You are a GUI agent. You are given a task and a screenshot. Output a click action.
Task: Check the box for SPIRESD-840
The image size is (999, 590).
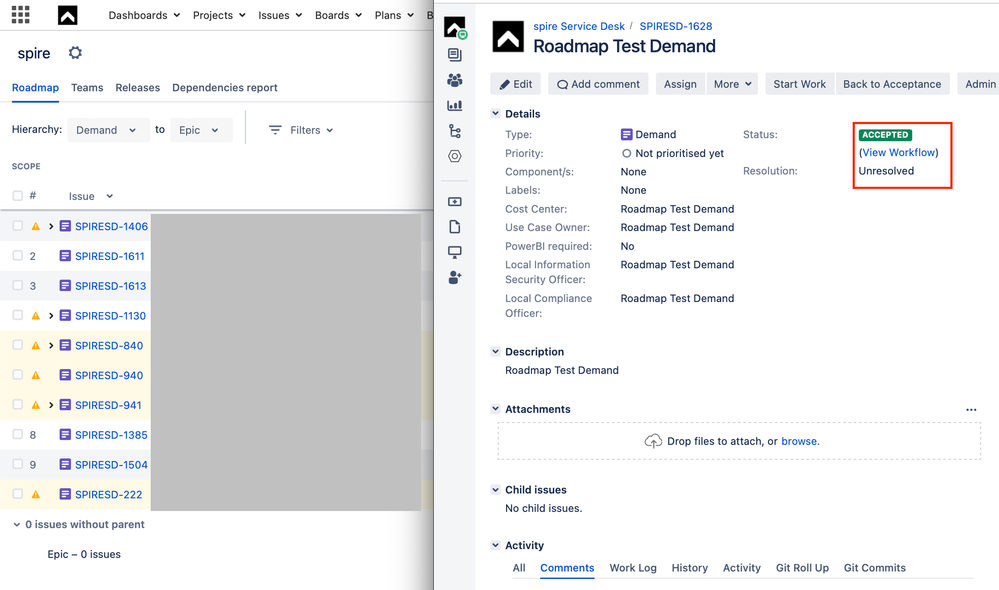coord(18,345)
